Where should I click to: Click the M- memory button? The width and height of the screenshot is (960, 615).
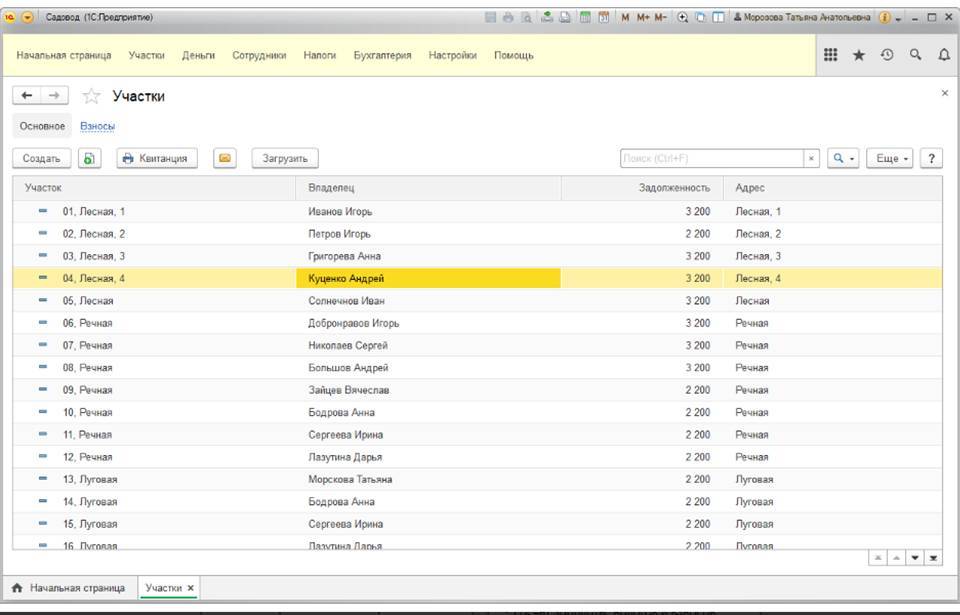tap(660, 18)
